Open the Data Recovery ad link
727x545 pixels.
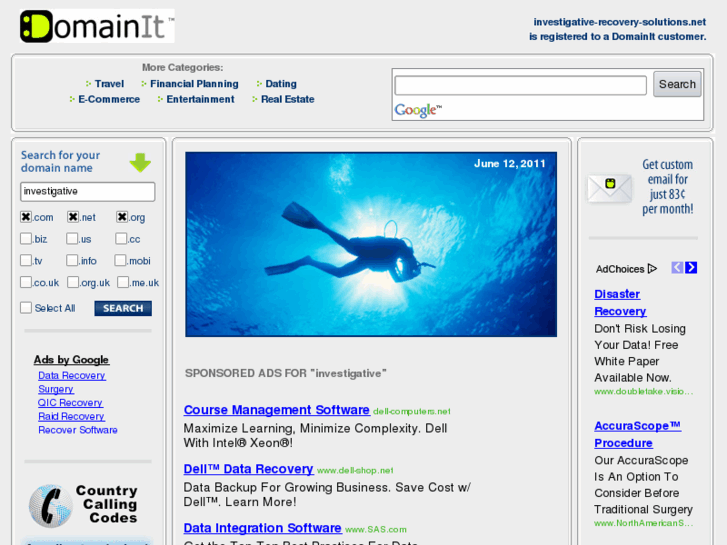(x=72, y=375)
